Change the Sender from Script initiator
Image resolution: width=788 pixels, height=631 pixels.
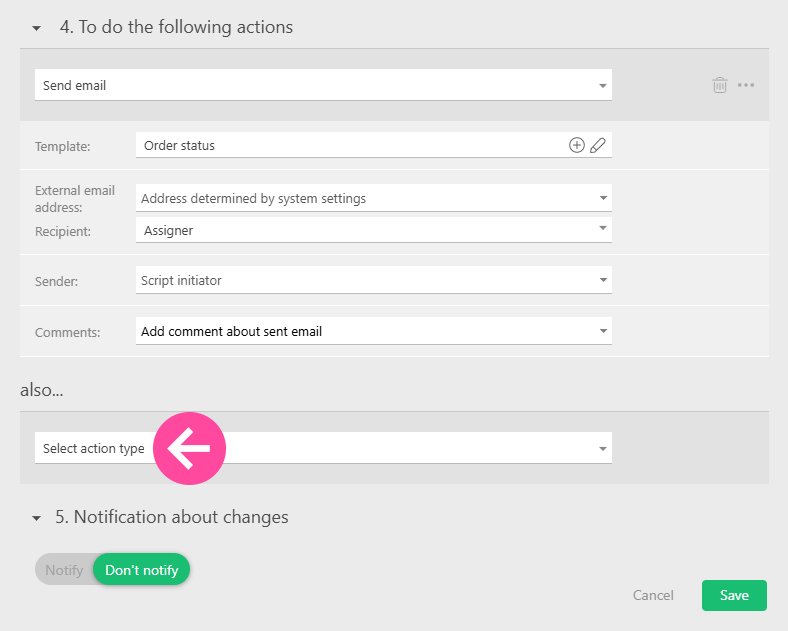click(x=373, y=280)
